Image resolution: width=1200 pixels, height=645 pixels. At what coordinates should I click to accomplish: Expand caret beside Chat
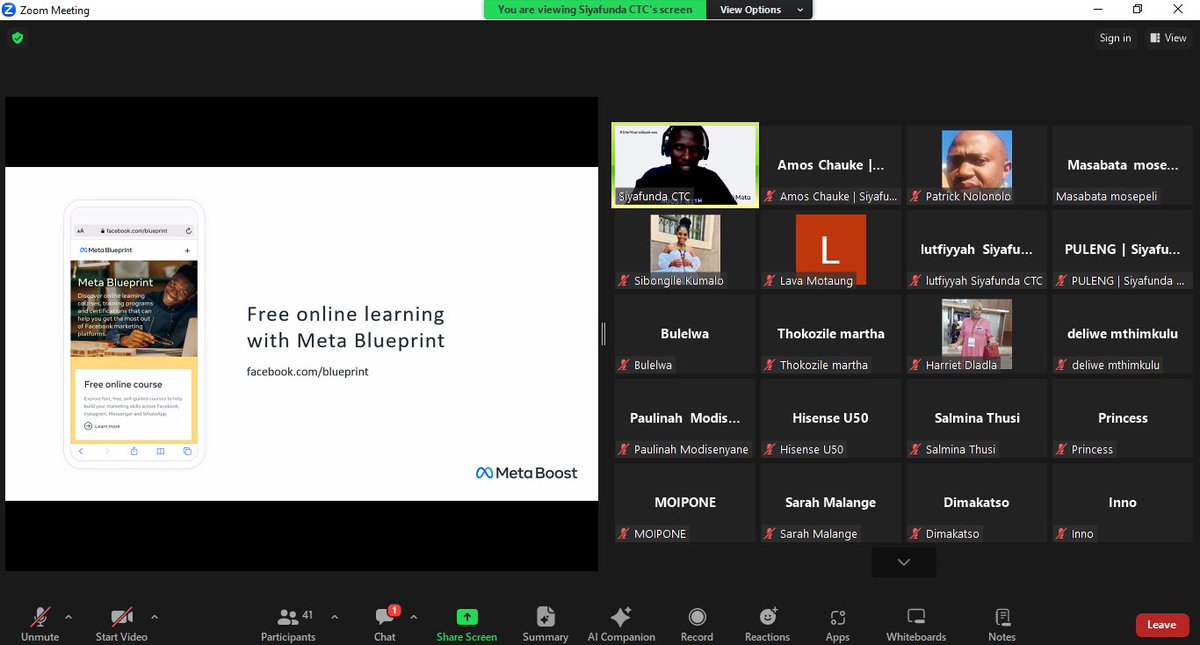414,616
